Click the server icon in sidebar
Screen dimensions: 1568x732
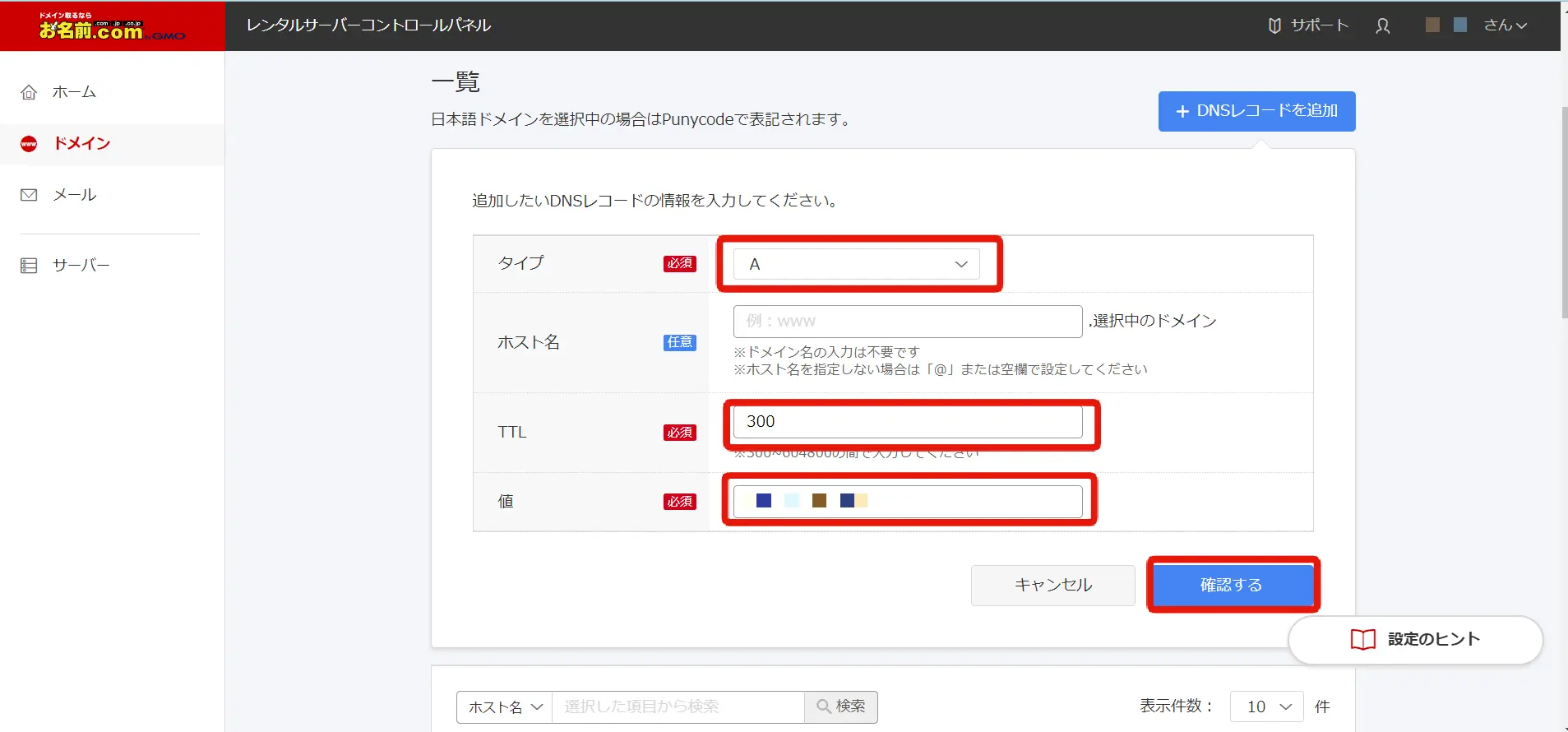(x=29, y=266)
